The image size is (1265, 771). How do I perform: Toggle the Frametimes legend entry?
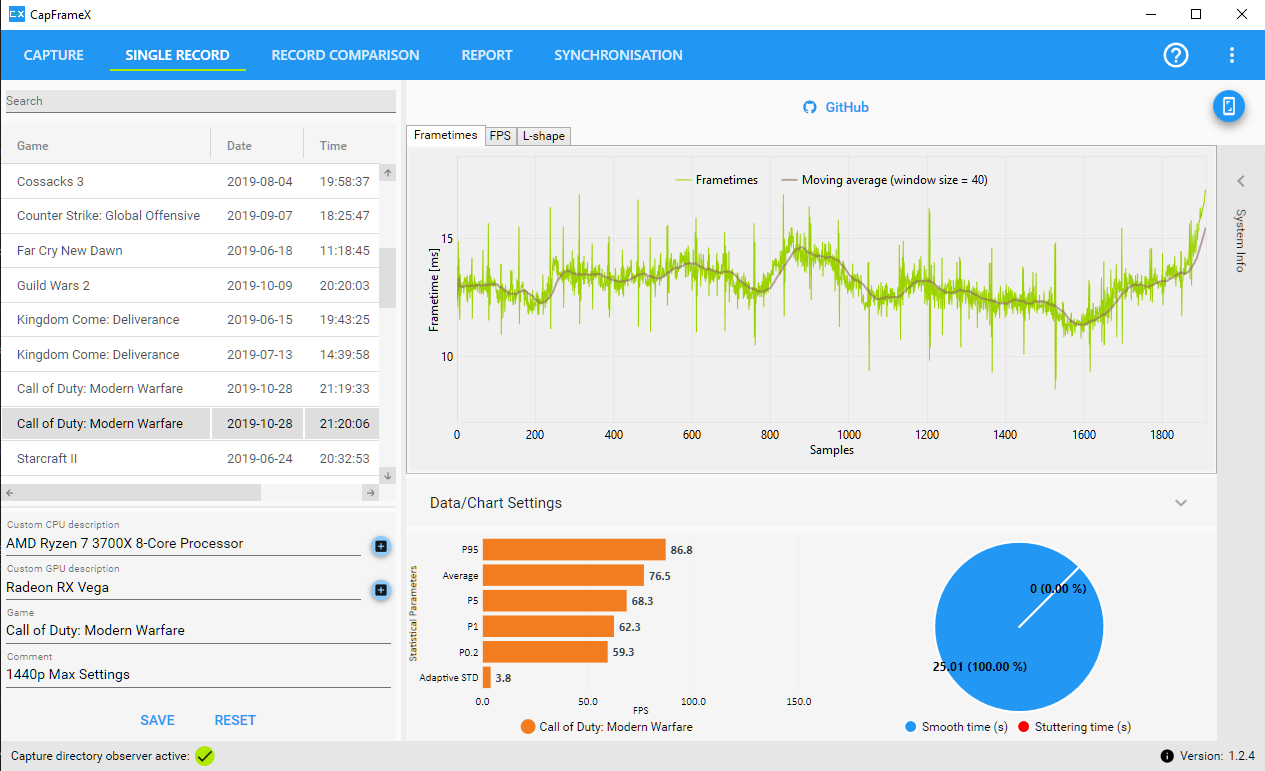[716, 180]
